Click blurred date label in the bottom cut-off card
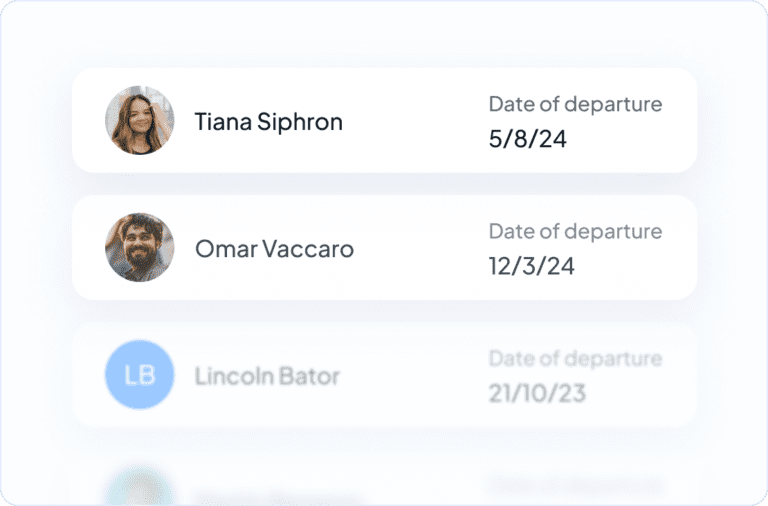 coord(576,485)
